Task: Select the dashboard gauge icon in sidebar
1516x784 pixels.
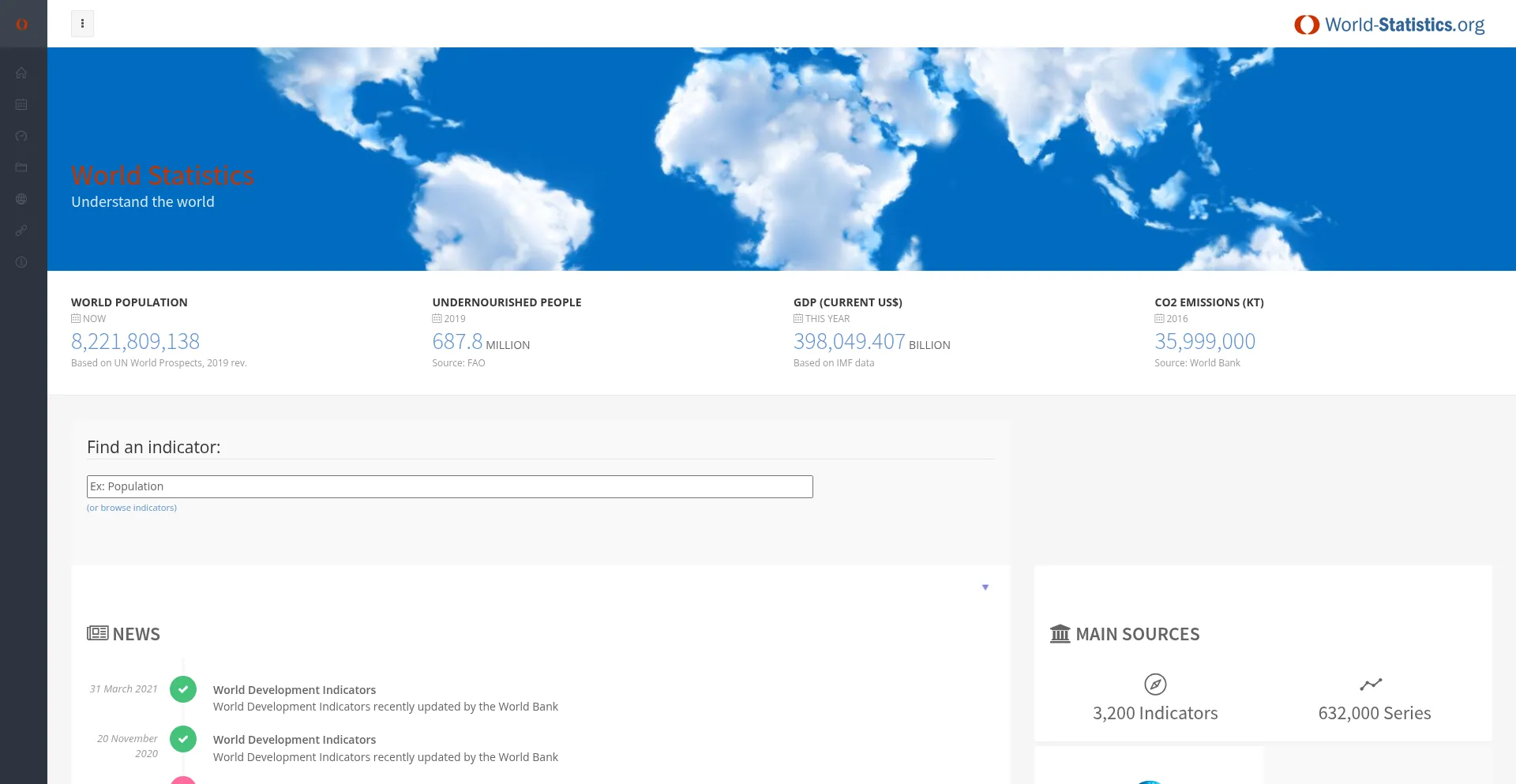Action: [x=21, y=136]
